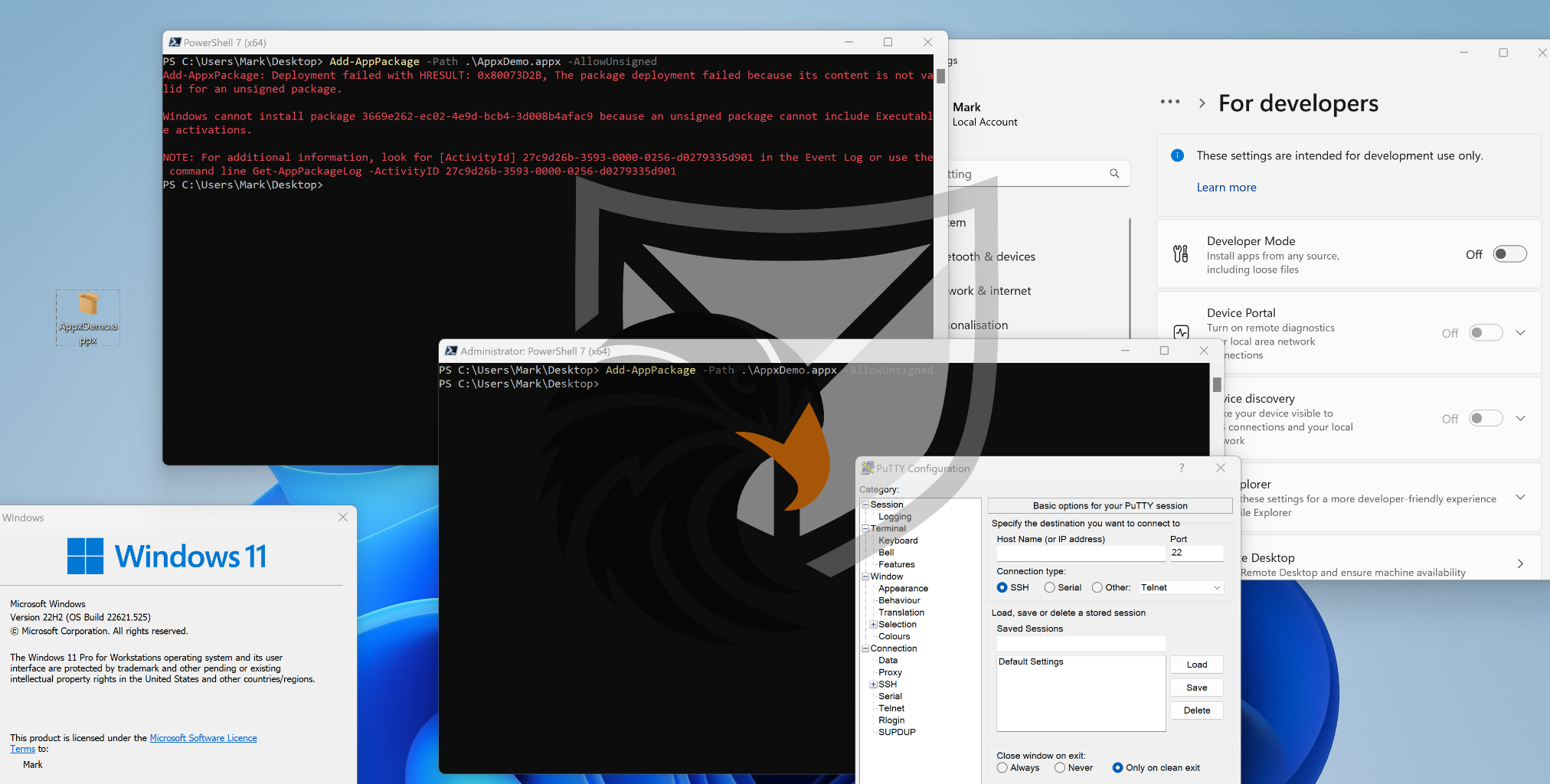Expand the Device Portal settings chevron

[1520, 332]
